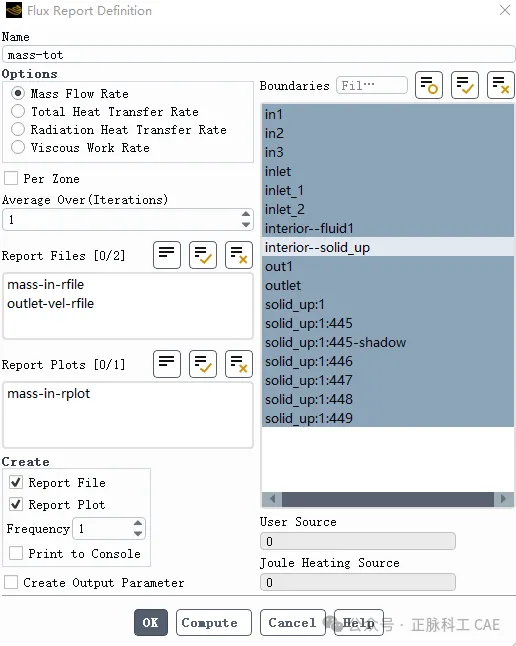Image resolution: width=516 pixels, height=646 pixels.
Task: Deselect all Boundaries with the X icon
Action: coord(500,85)
